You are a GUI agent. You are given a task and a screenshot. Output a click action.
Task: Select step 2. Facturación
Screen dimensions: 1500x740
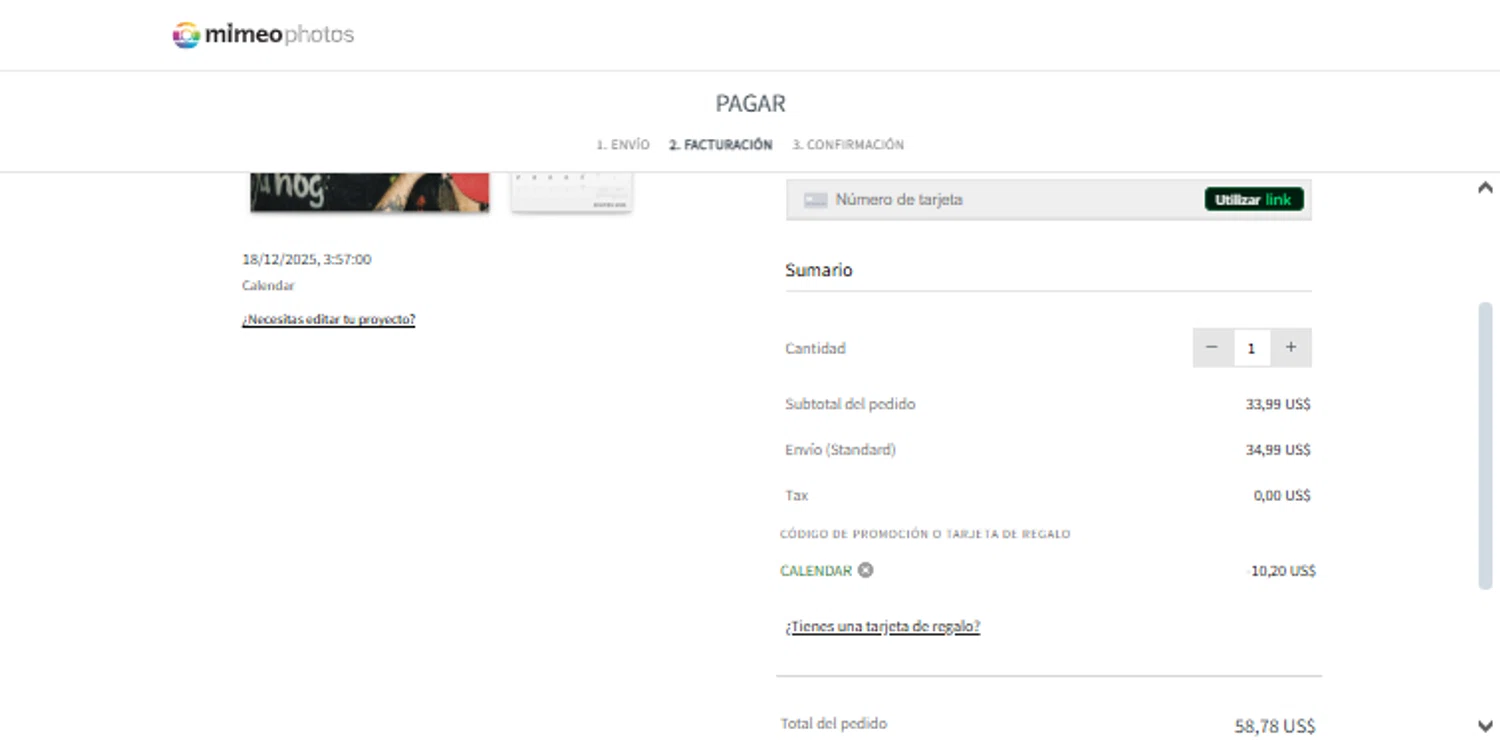coord(721,145)
